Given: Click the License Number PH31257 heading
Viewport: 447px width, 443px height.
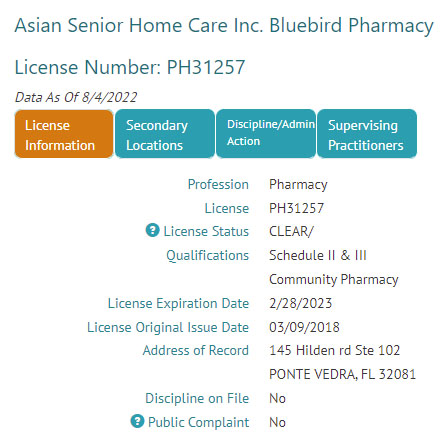Looking at the screenshot, I should tap(130, 67).
